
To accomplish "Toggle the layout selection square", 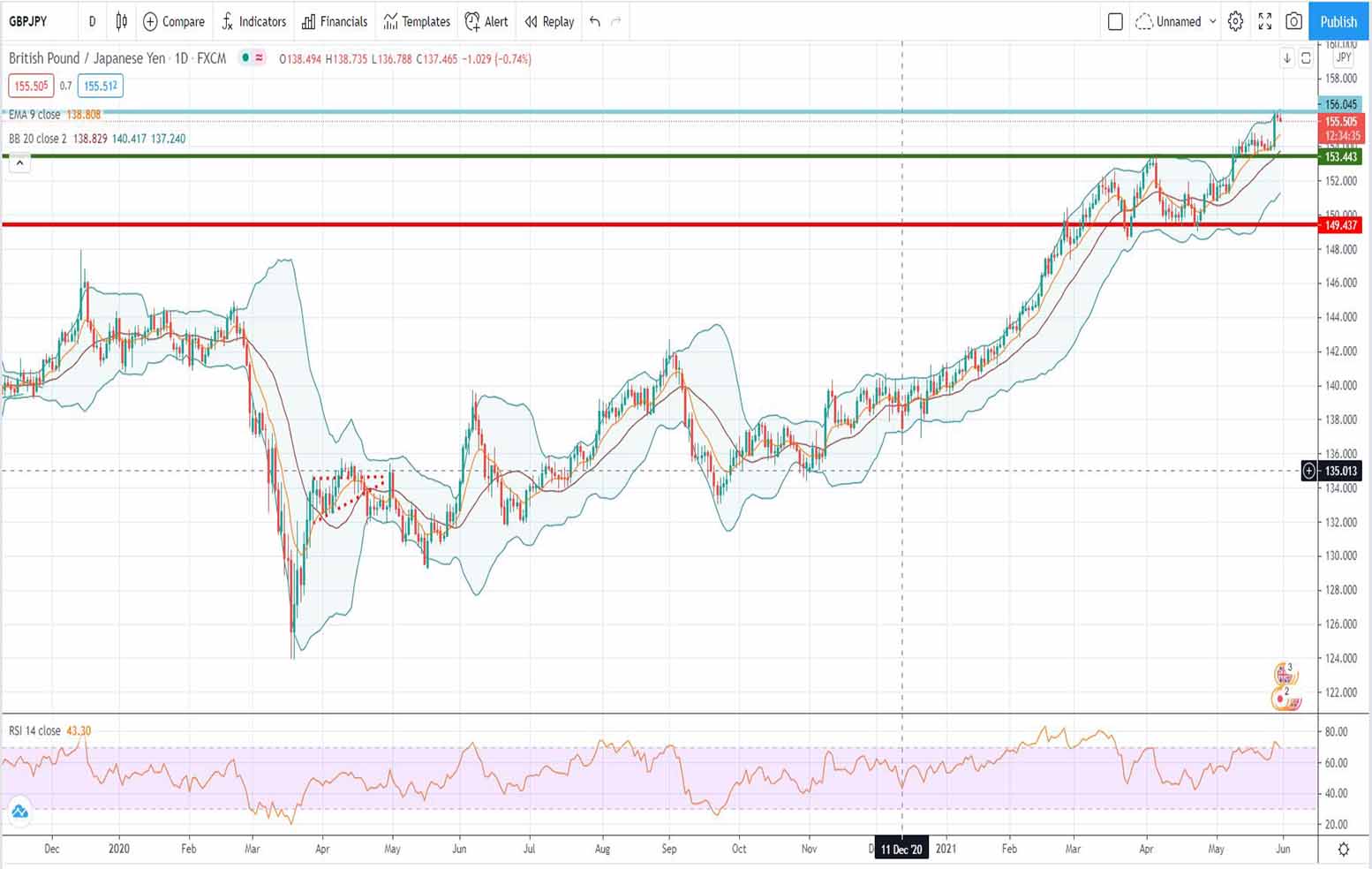I will click(x=1115, y=21).
